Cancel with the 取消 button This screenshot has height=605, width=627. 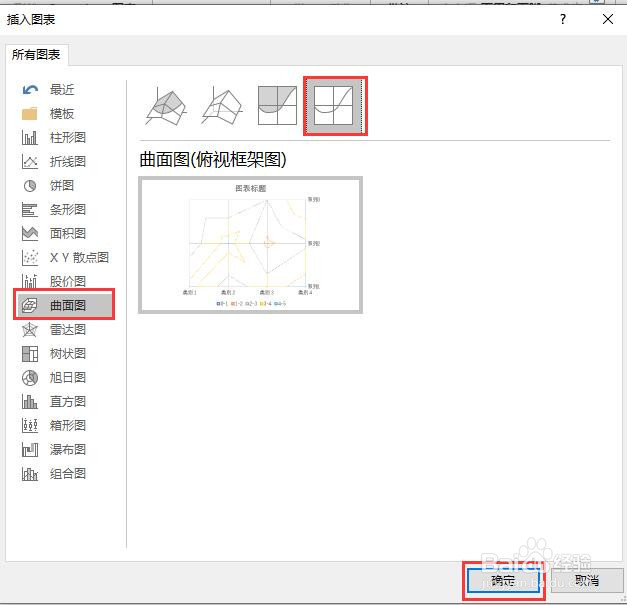[587, 581]
